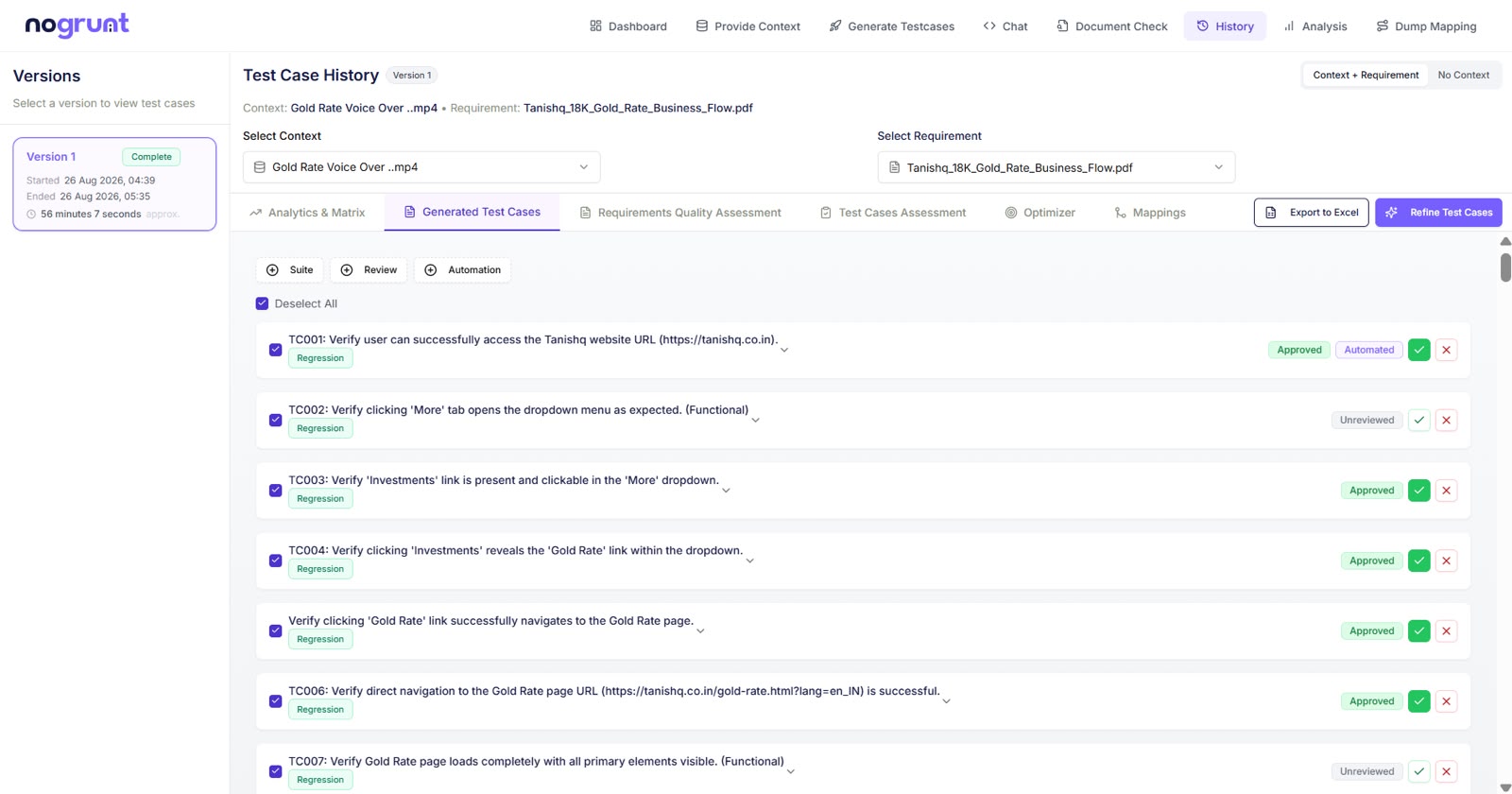The image size is (1512, 794).
Task: Click the nogrunt logo
Action: [77, 26]
